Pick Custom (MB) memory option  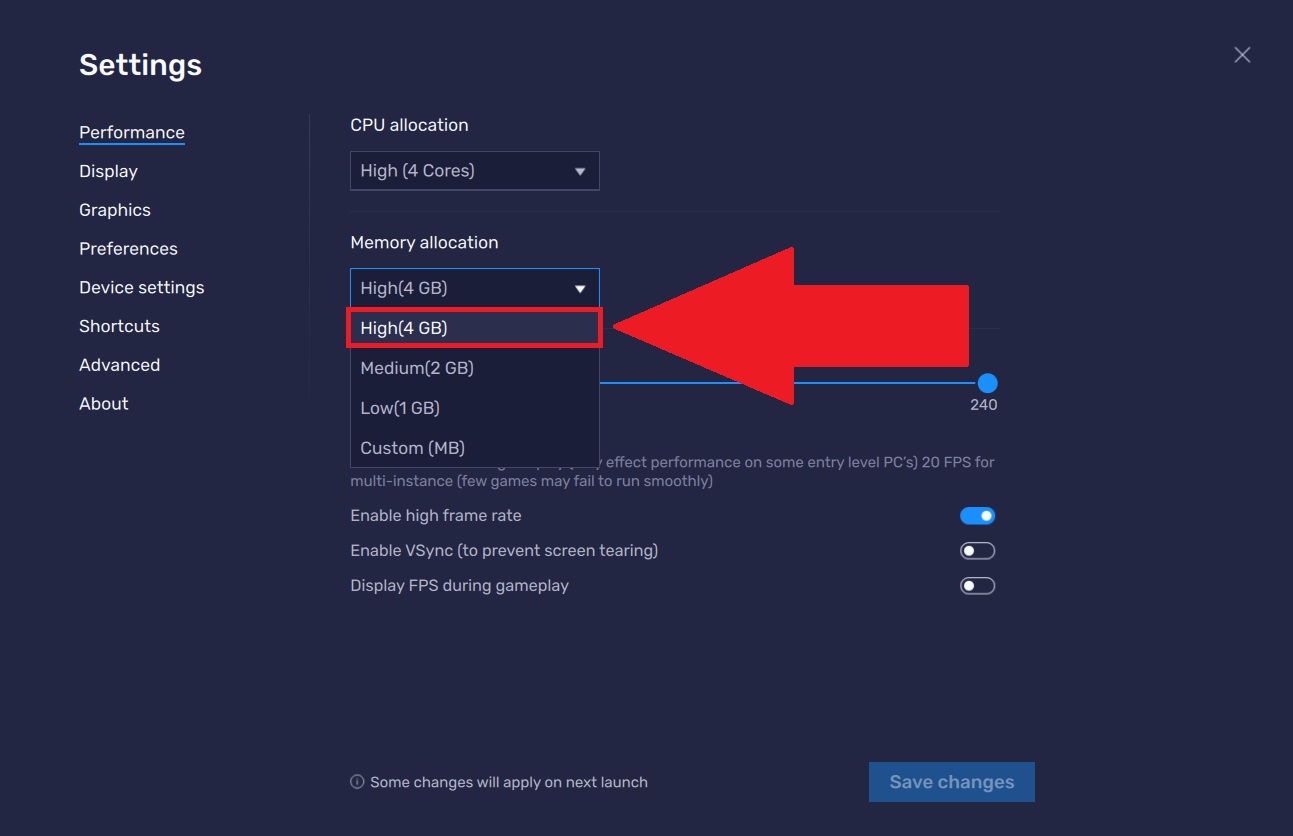(x=475, y=448)
